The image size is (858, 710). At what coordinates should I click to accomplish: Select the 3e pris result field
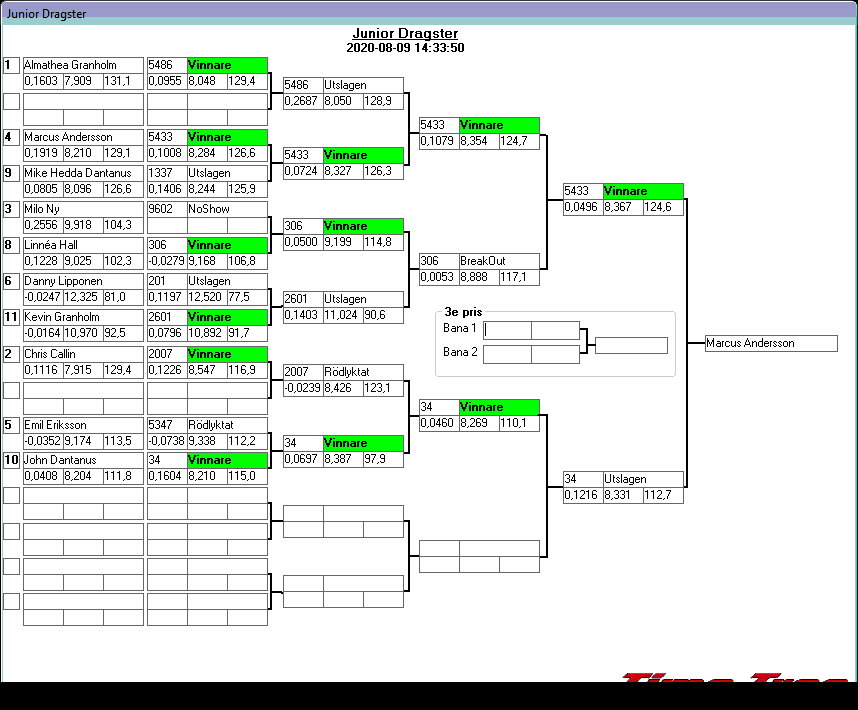(631, 346)
